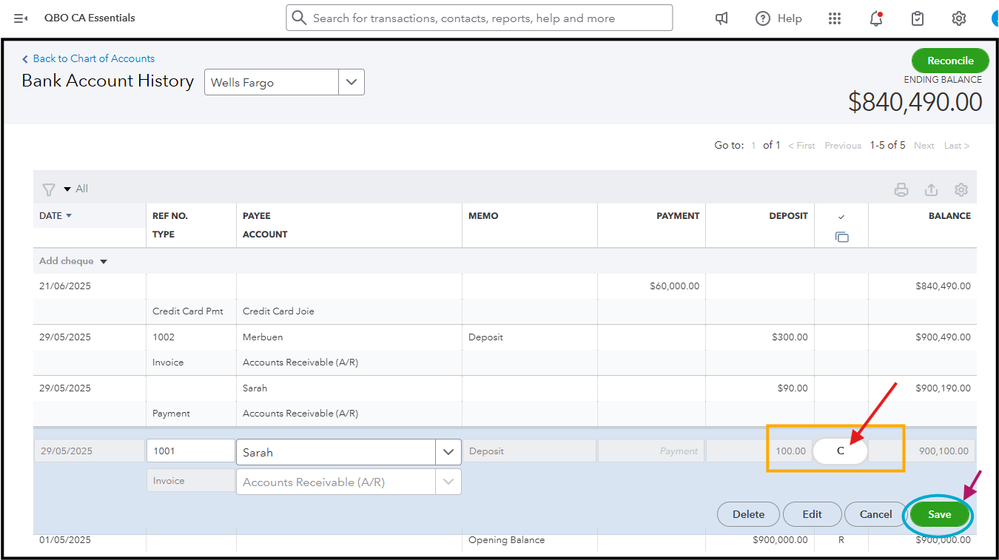Click the export register icon
This screenshot has height=560, width=999.
[x=931, y=190]
